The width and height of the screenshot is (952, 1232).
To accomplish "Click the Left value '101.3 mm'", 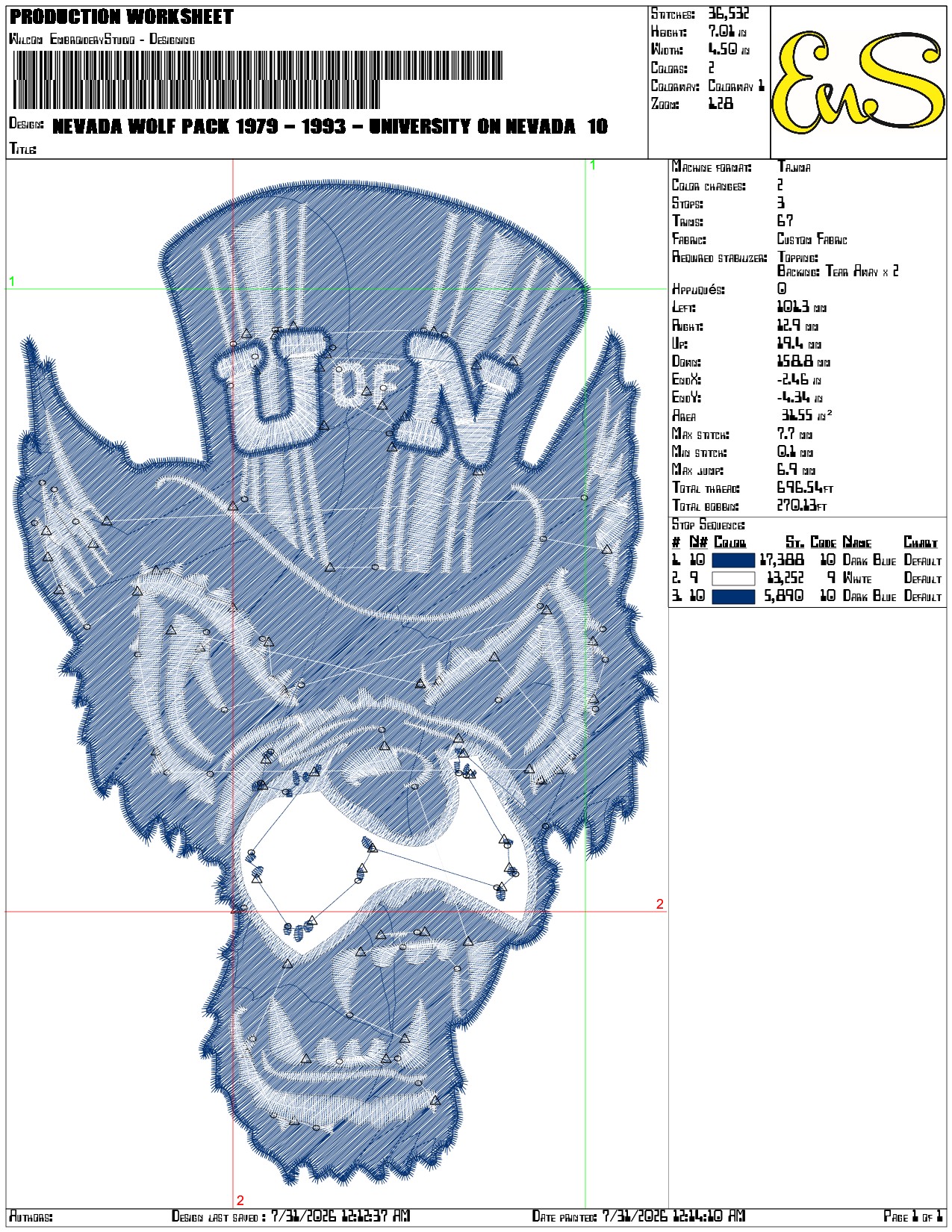I will tap(802, 307).
